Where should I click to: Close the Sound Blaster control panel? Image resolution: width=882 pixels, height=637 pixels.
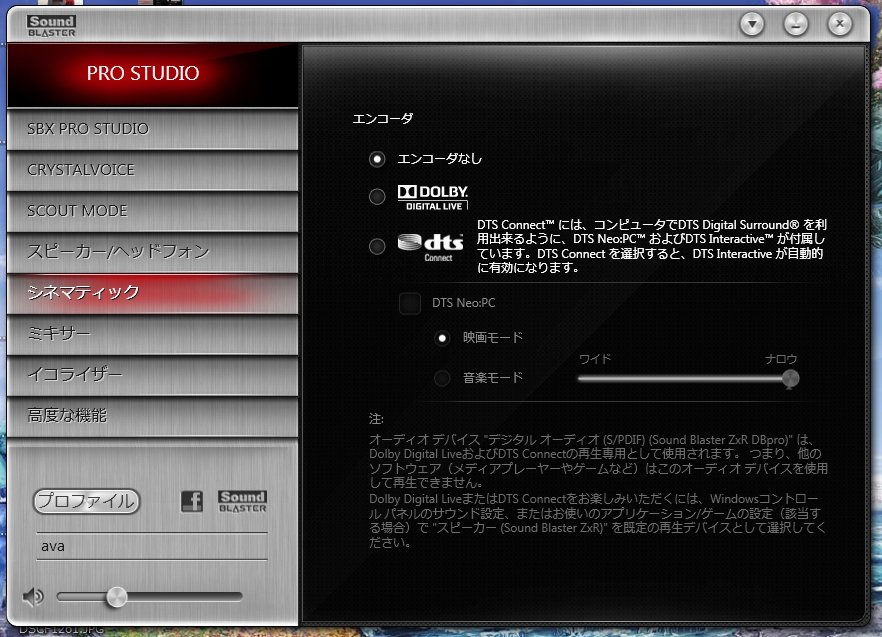pyautogui.click(x=840, y=24)
